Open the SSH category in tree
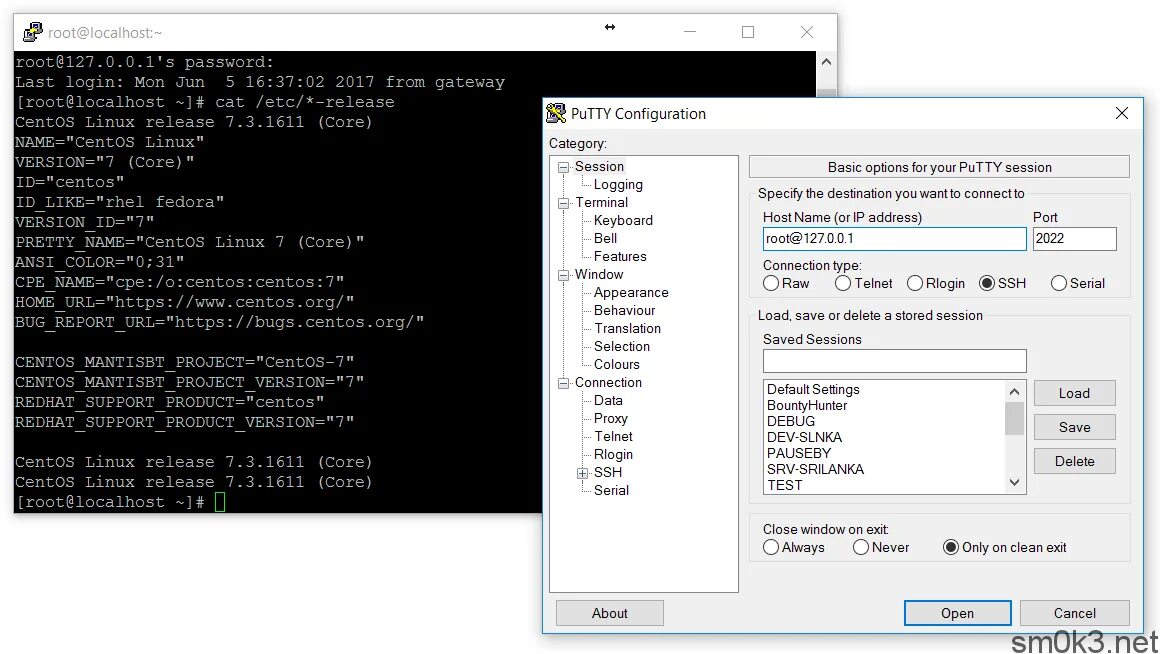1160x654 pixels. [x=607, y=472]
